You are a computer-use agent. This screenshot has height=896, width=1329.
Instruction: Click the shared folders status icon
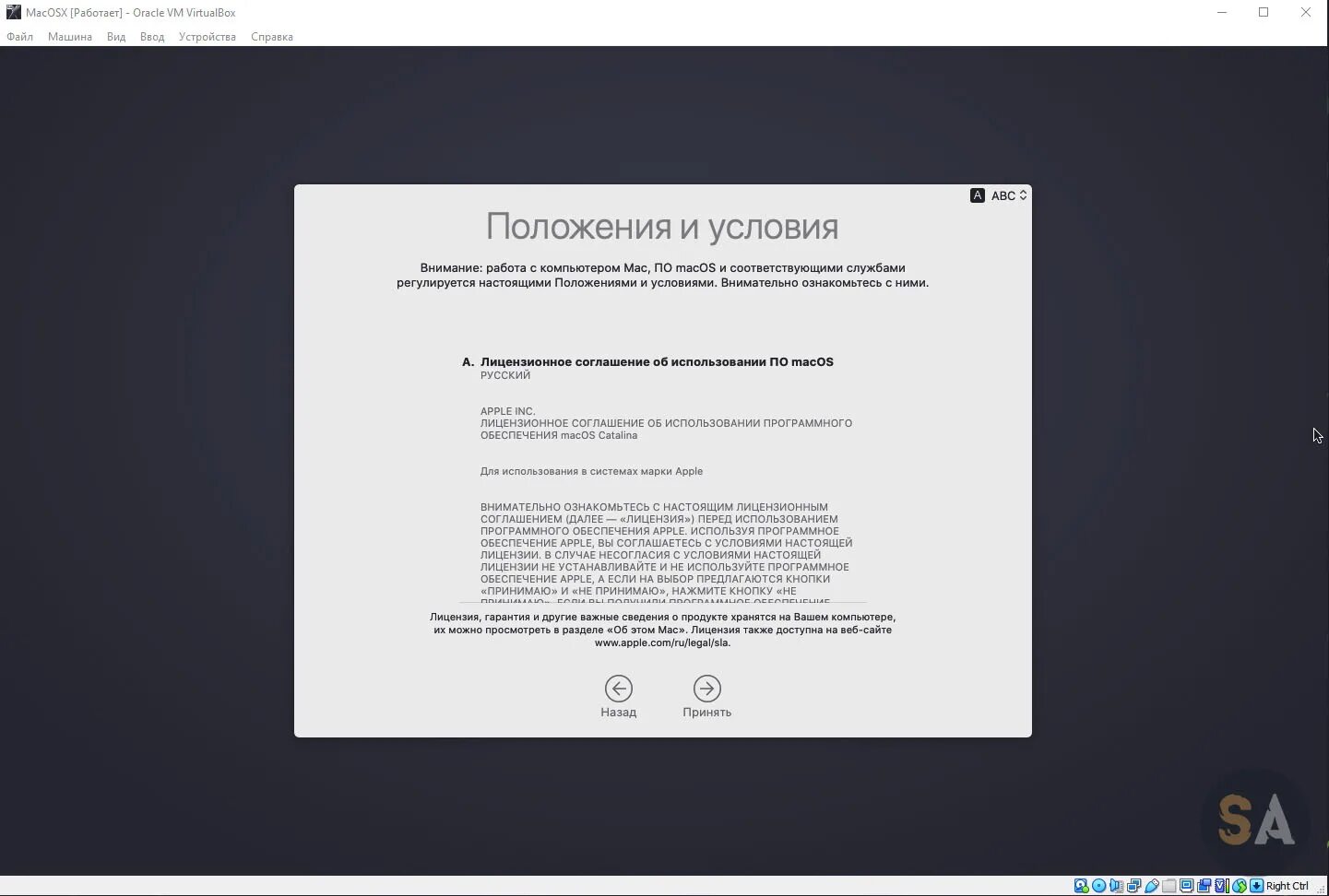tap(1169, 886)
